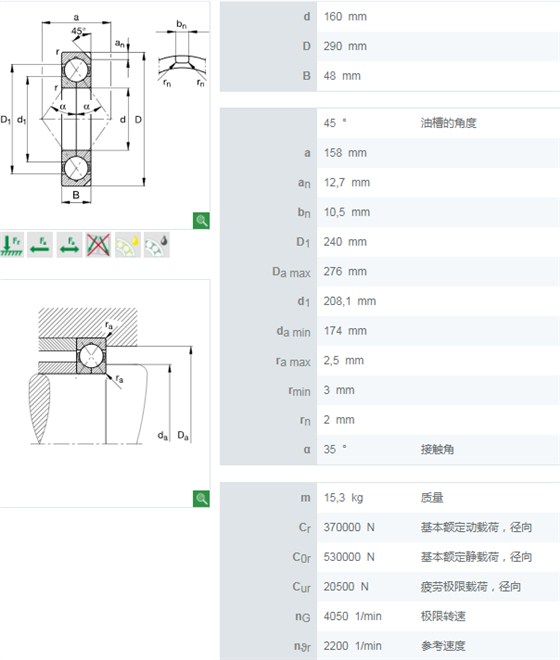Viewport: 560px width, 660px height.
Task: Click the 油槽的角度 description
Action: coord(448,123)
